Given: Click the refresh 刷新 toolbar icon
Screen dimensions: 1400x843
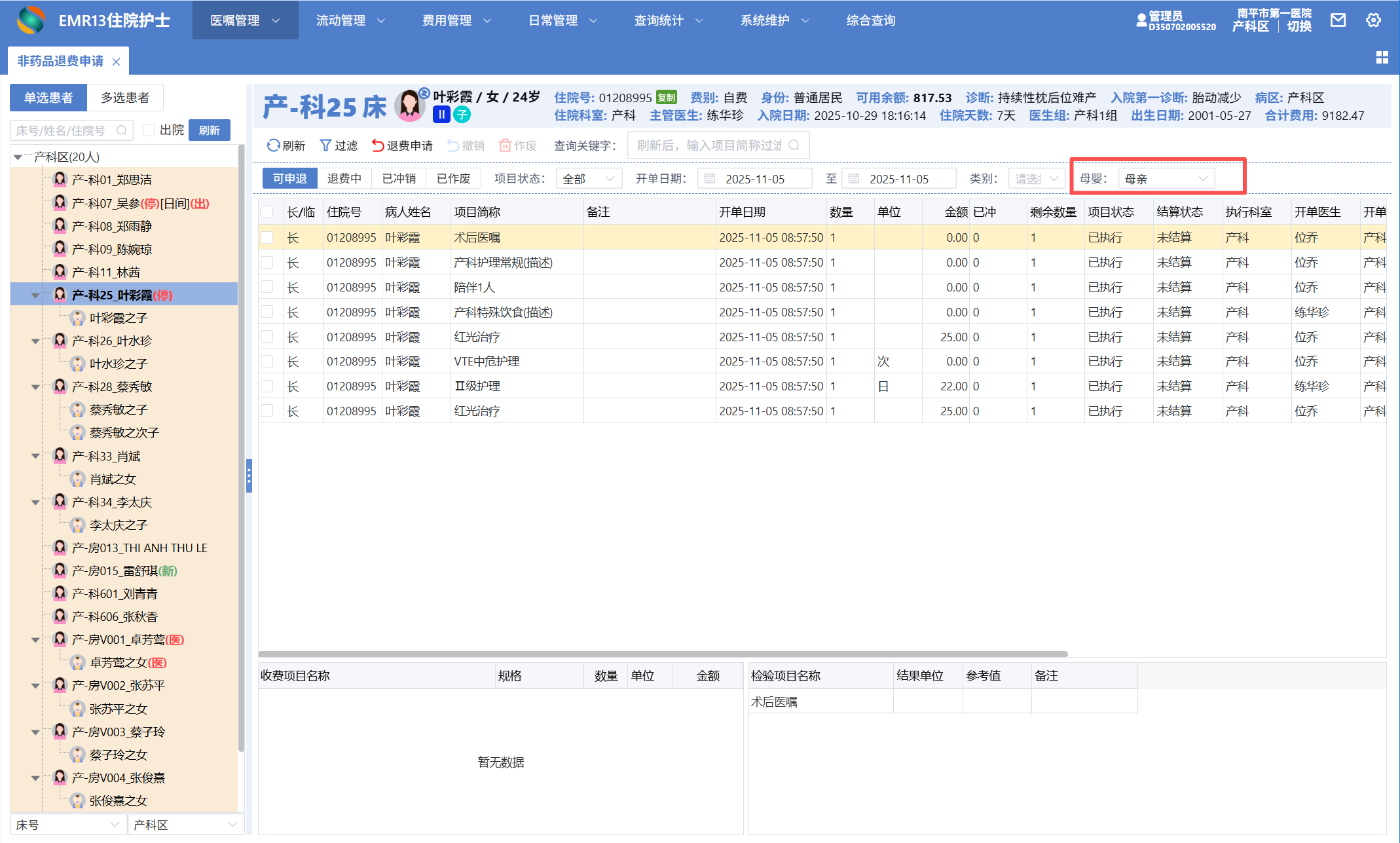Looking at the screenshot, I should pyautogui.click(x=274, y=145).
